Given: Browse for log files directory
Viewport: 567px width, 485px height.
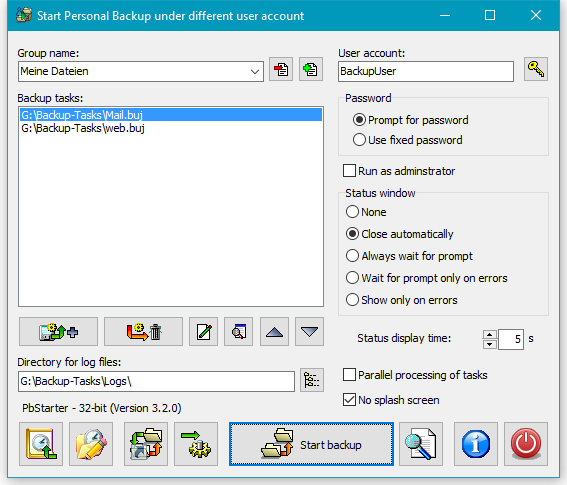Looking at the screenshot, I should point(312,380).
